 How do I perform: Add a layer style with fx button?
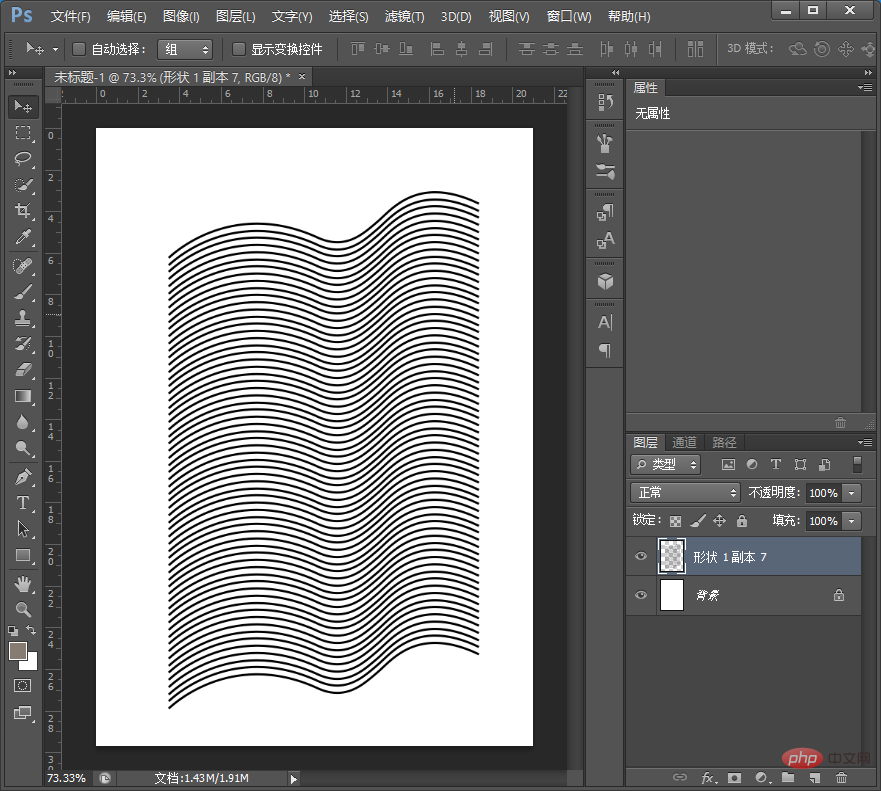pos(707,778)
